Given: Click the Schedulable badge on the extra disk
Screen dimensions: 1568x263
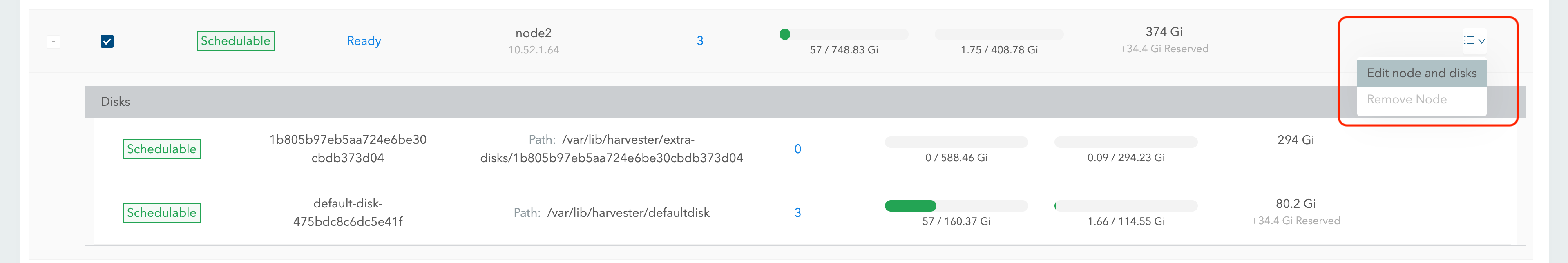Looking at the screenshot, I should pyautogui.click(x=161, y=149).
